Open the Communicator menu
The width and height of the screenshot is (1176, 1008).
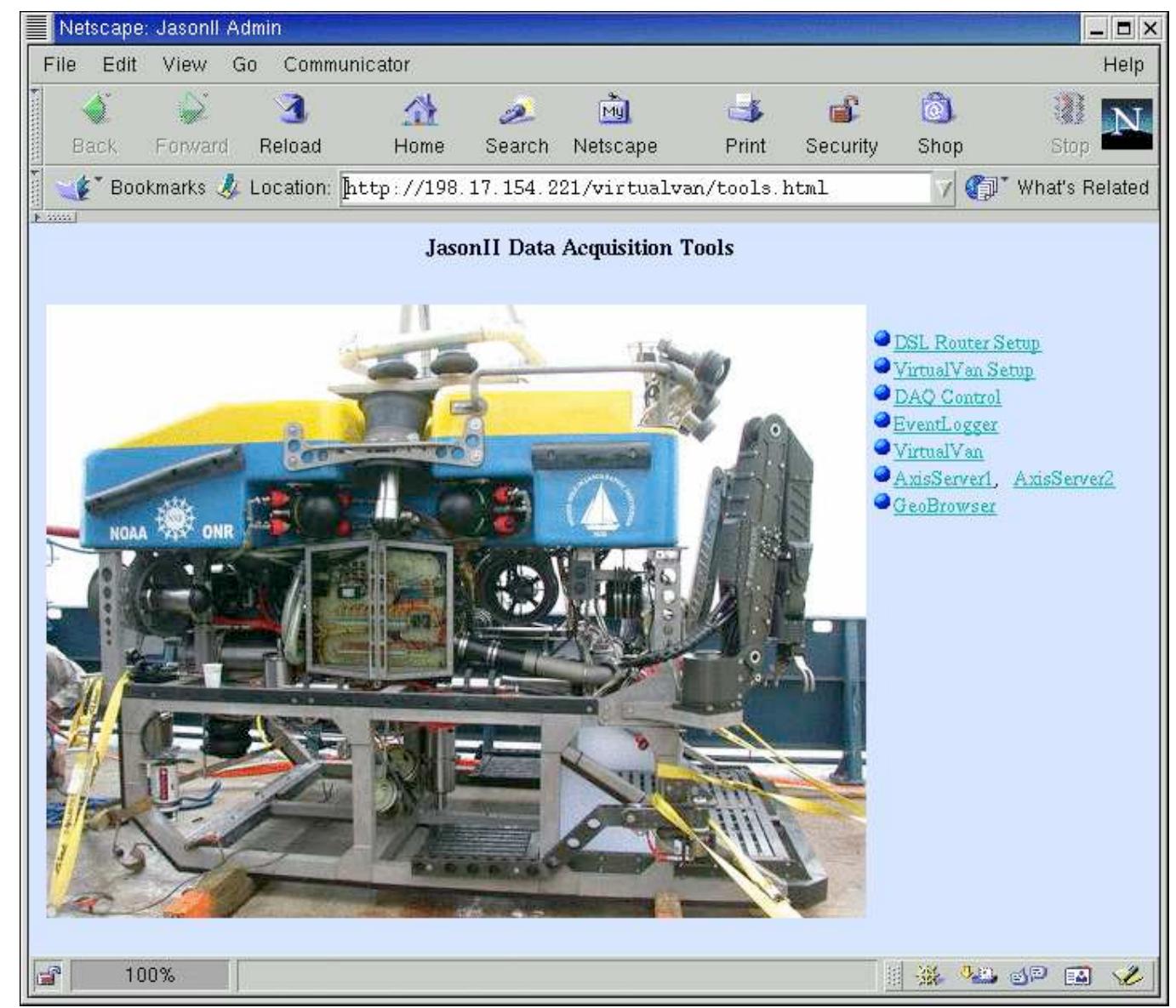coord(346,65)
